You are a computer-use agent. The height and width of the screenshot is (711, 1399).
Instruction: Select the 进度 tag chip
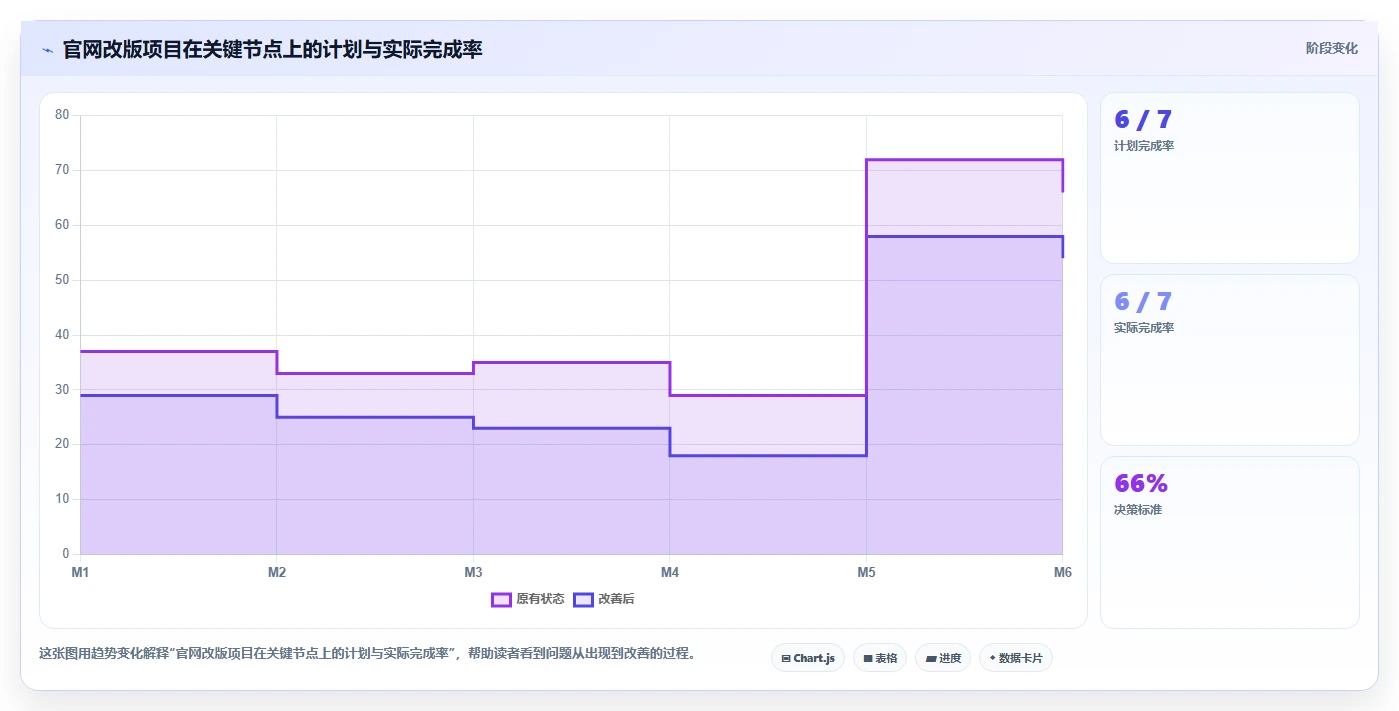pos(943,658)
